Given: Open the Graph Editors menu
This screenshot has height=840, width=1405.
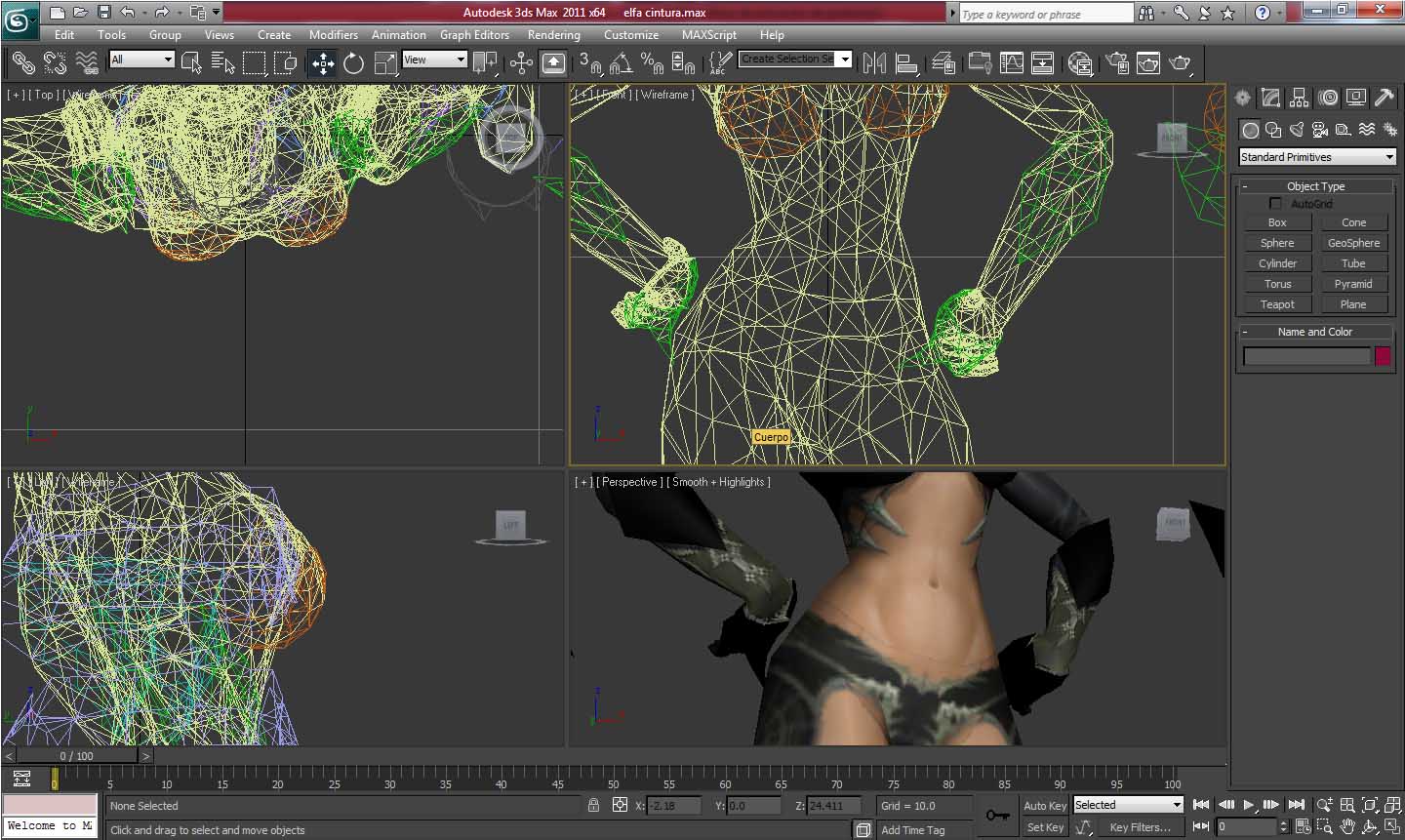Looking at the screenshot, I should tap(474, 35).
